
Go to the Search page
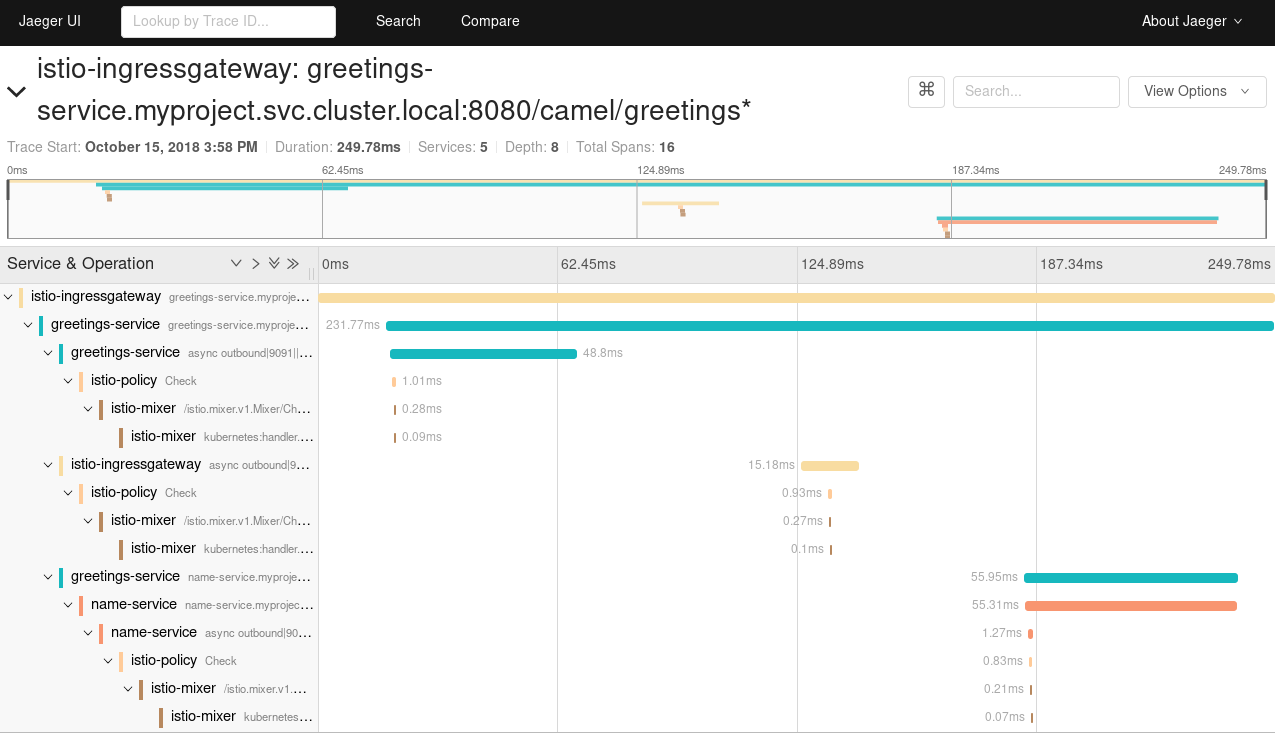pos(398,21)
